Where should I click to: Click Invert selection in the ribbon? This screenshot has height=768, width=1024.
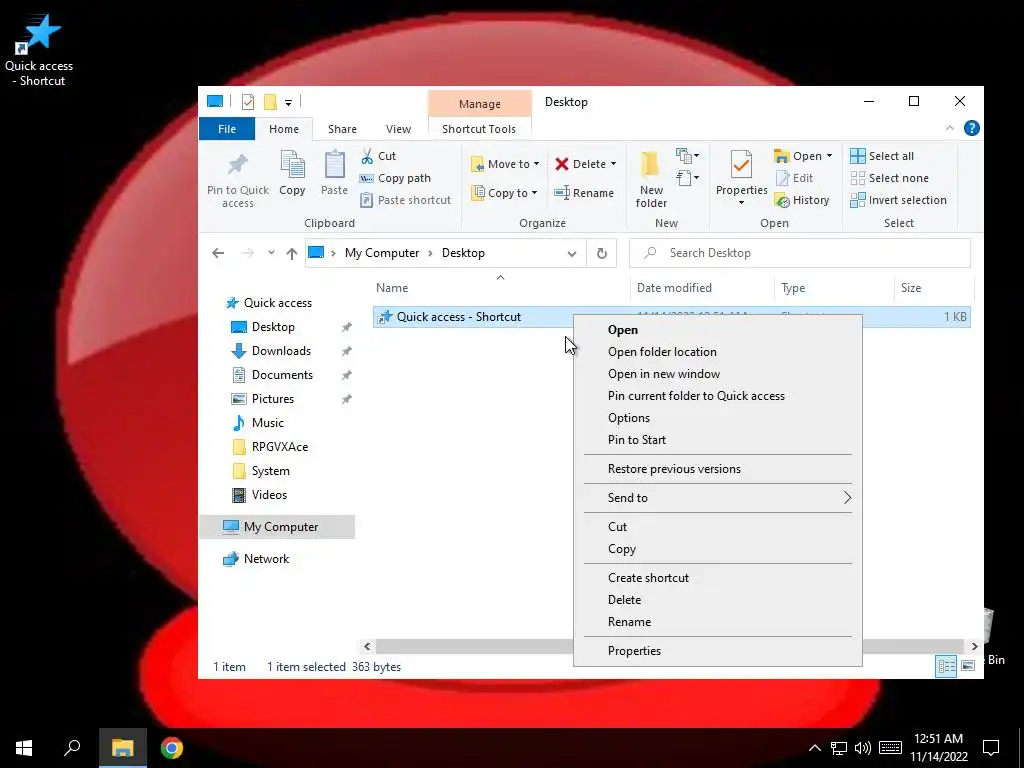tap(899, 200)
